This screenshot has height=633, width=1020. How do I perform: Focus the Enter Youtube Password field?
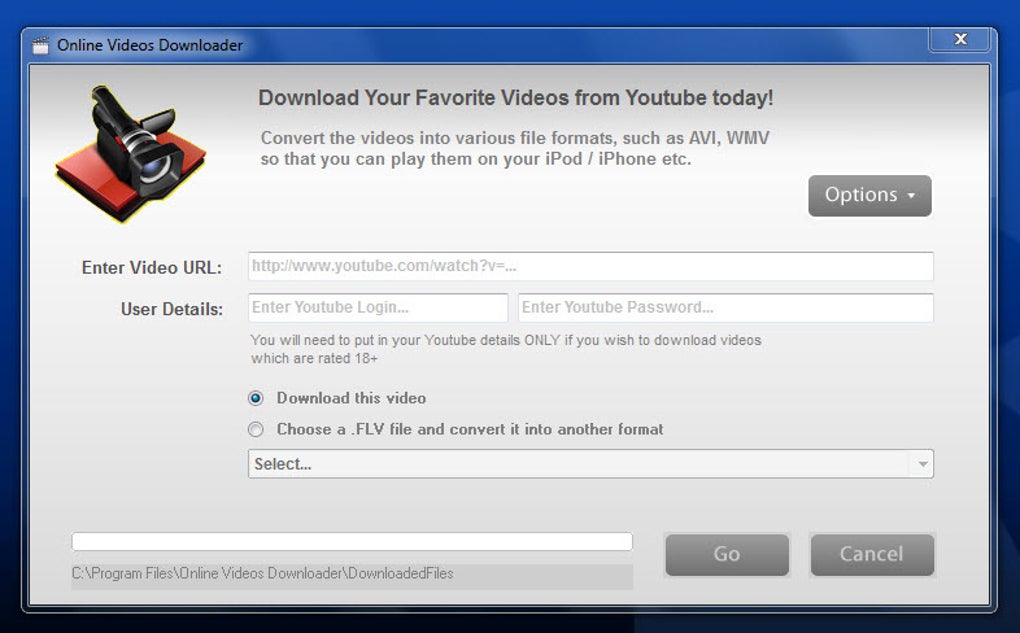(726, 307)
